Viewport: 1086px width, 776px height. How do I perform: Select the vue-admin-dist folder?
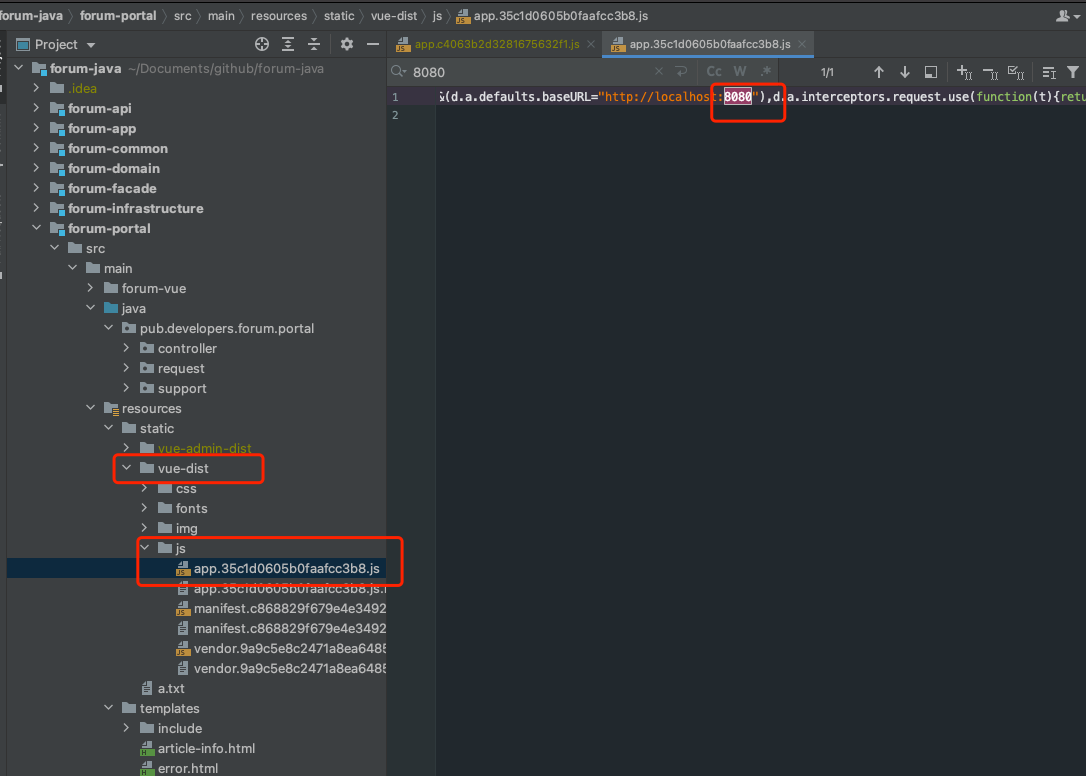coord(204,448)
